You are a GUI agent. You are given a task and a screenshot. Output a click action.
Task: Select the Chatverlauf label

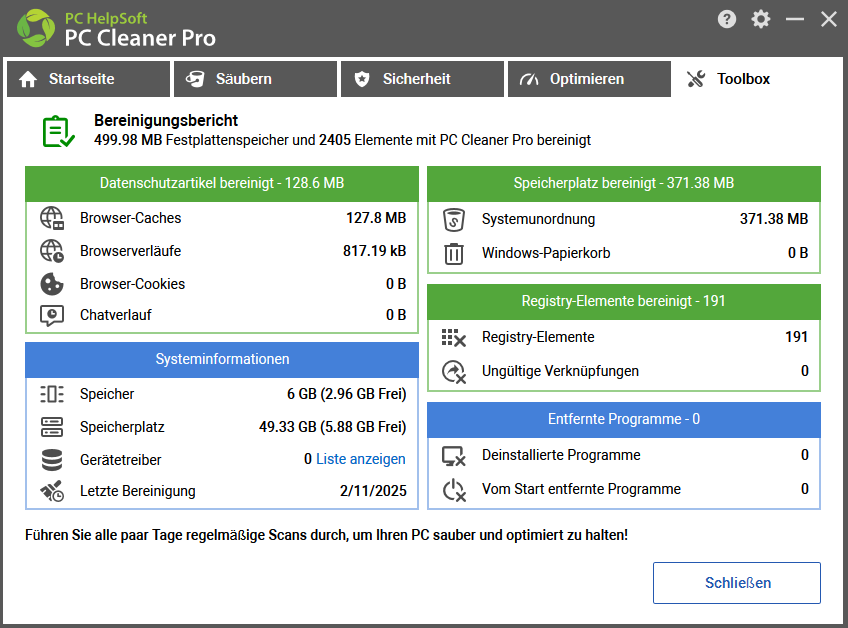tap(116, 315)
